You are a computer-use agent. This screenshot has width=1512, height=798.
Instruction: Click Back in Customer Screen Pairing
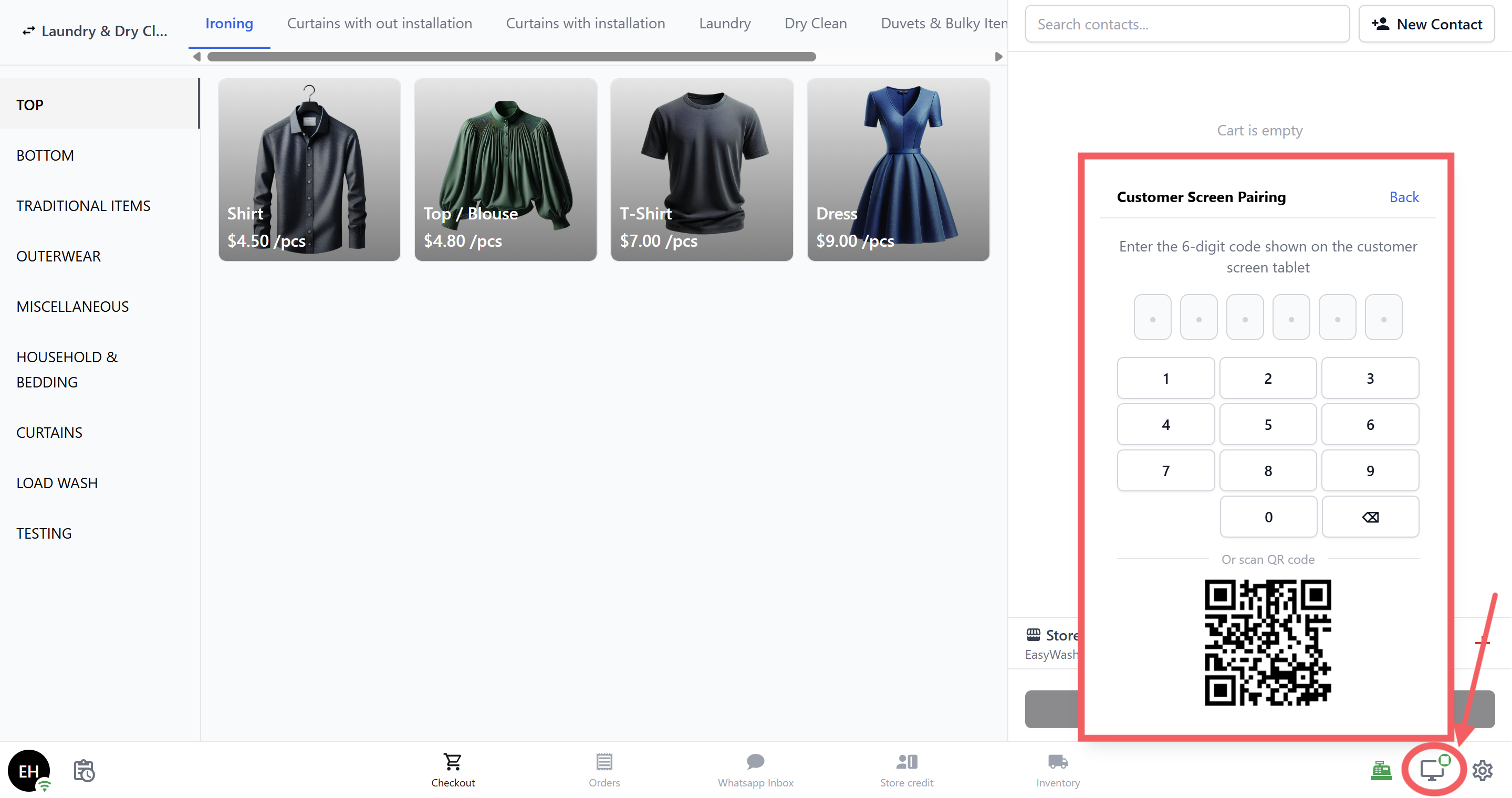point(1403,197)
